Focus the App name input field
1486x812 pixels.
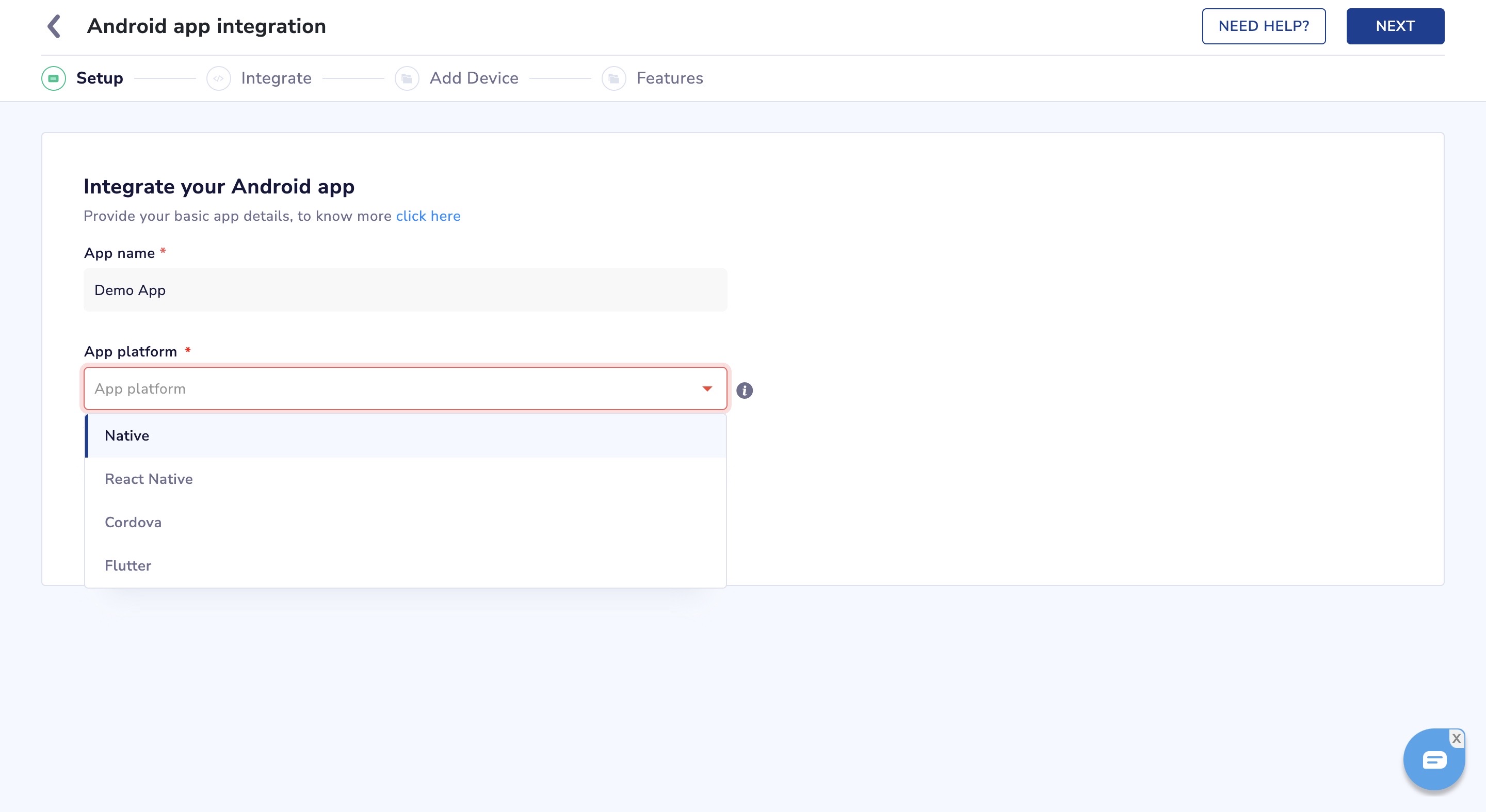coord(405,290)
